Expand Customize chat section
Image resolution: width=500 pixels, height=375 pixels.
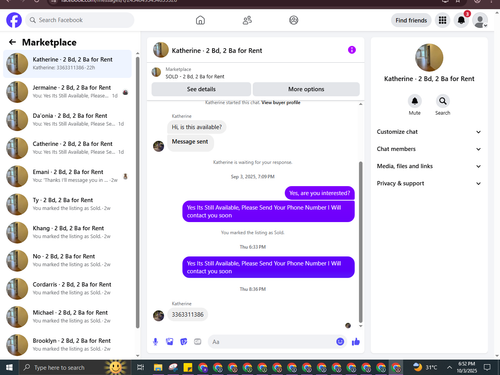tap(429, 132)
